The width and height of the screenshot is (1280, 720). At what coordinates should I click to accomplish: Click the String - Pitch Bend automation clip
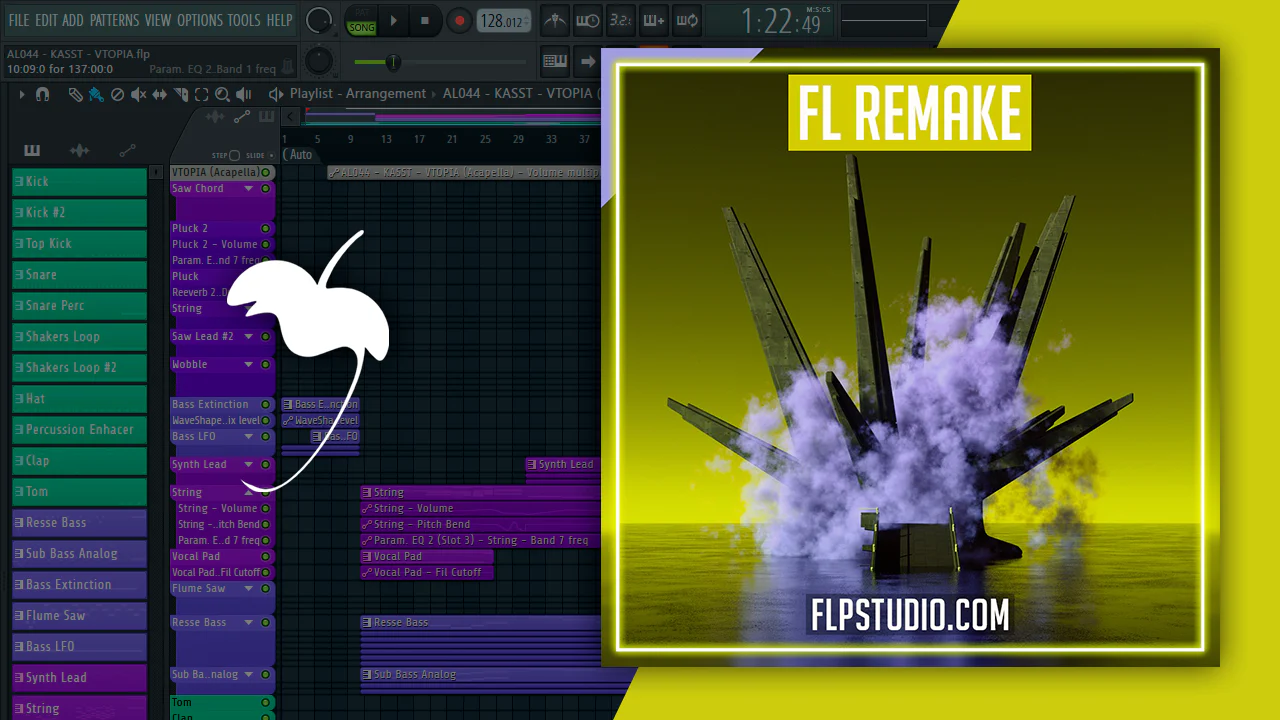click(480, 524)
